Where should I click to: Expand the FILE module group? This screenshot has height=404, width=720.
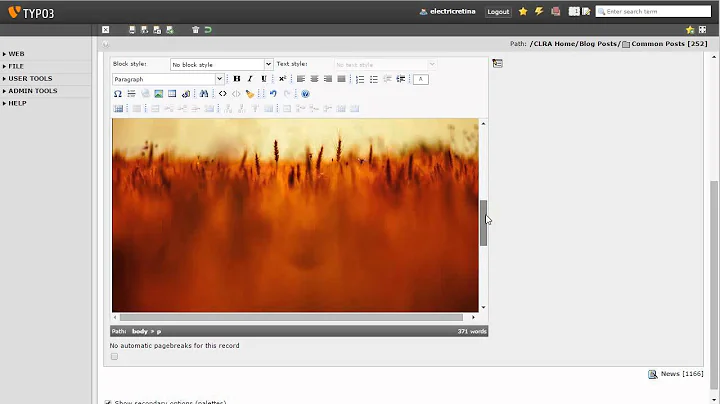click(x=16, y=66)
